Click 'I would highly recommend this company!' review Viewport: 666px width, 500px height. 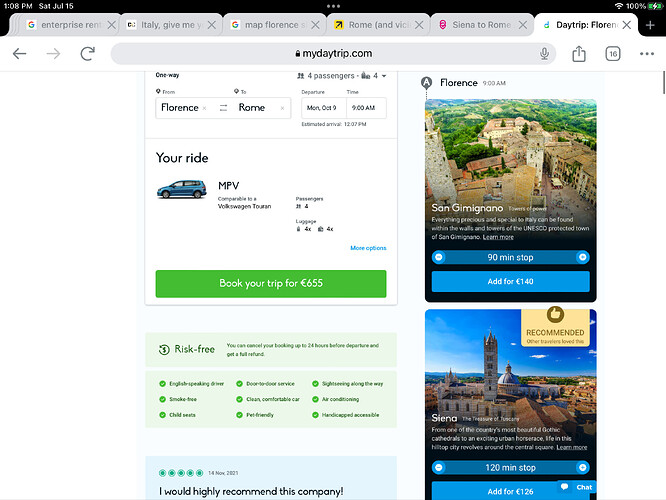point(251,491)
